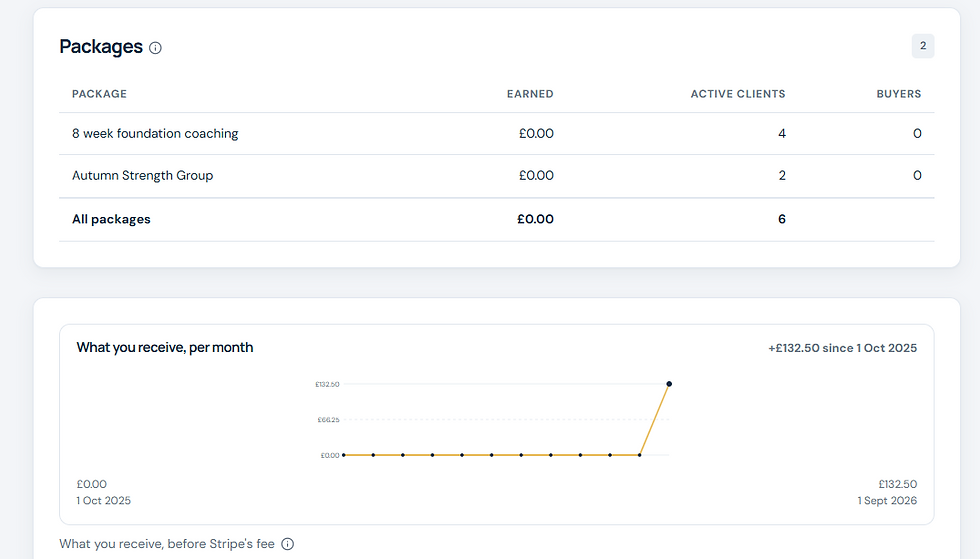Image resolution: width=980 pixels, height=559 pixels.
Task: Select the £66.25 y-axis label on the chart
Action: point(328,420)
